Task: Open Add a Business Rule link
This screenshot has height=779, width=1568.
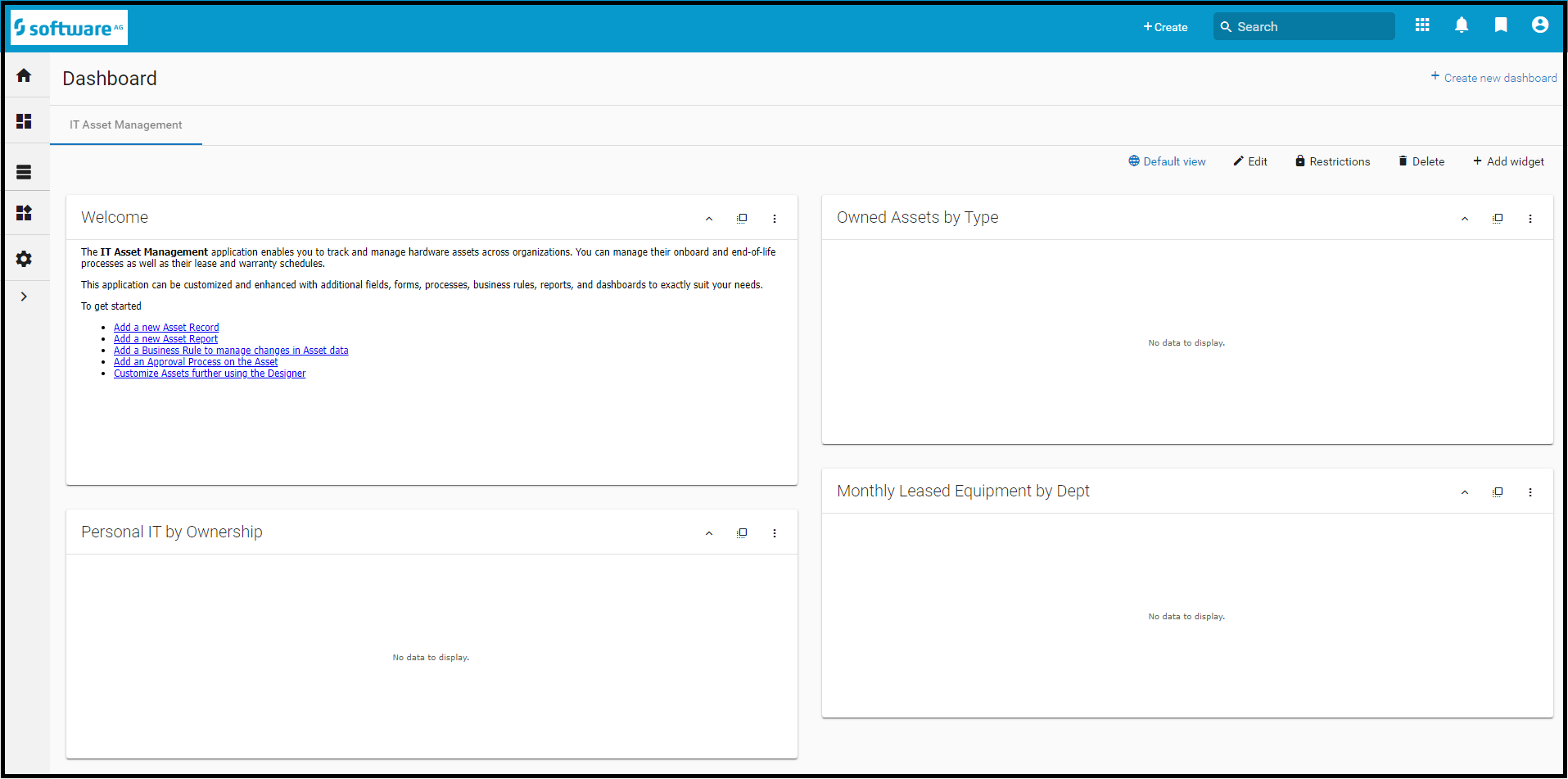Action: click(x=231, y=351)
